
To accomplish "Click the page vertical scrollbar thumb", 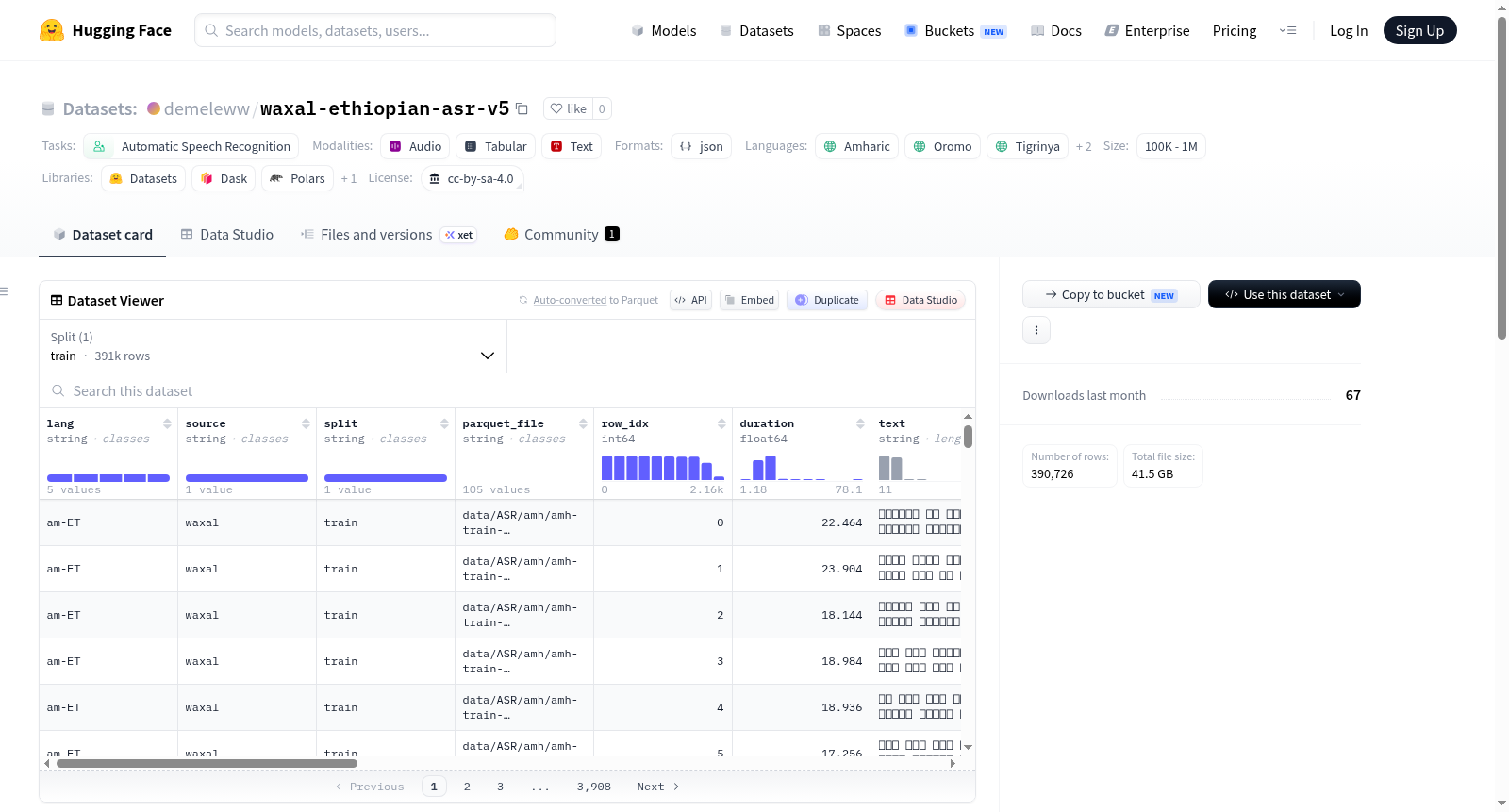I will point(1501,177).
